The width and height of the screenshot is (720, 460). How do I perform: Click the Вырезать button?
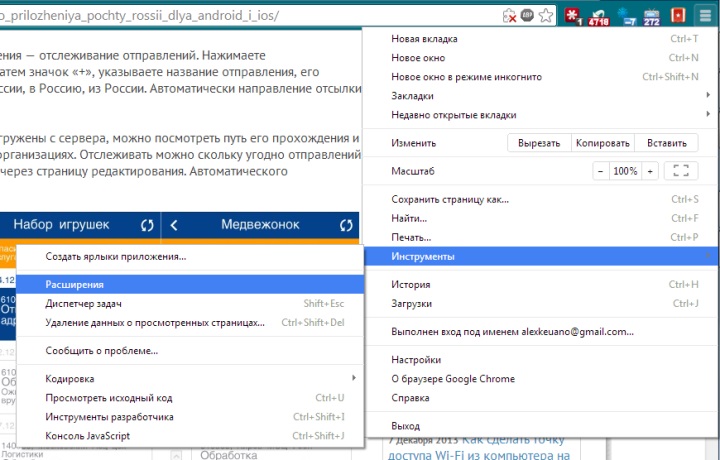click(539, 143)
